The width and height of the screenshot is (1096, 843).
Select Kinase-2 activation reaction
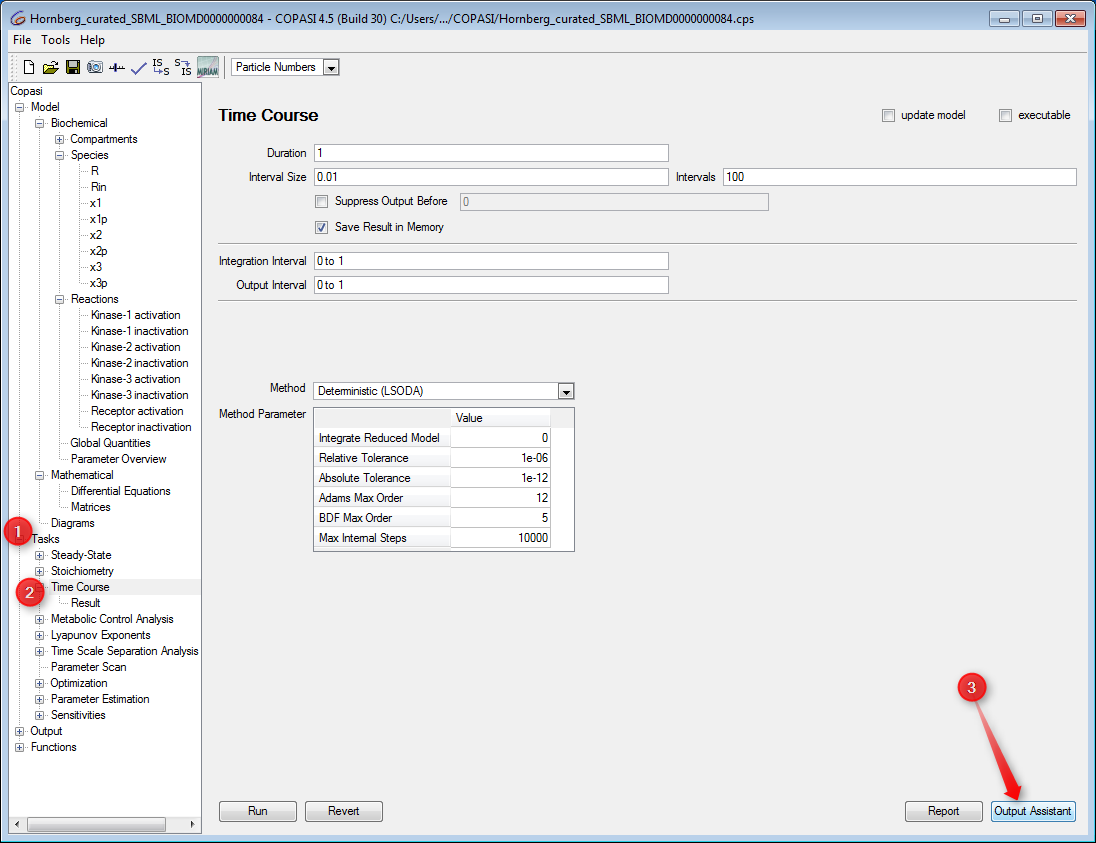[136, 347]
